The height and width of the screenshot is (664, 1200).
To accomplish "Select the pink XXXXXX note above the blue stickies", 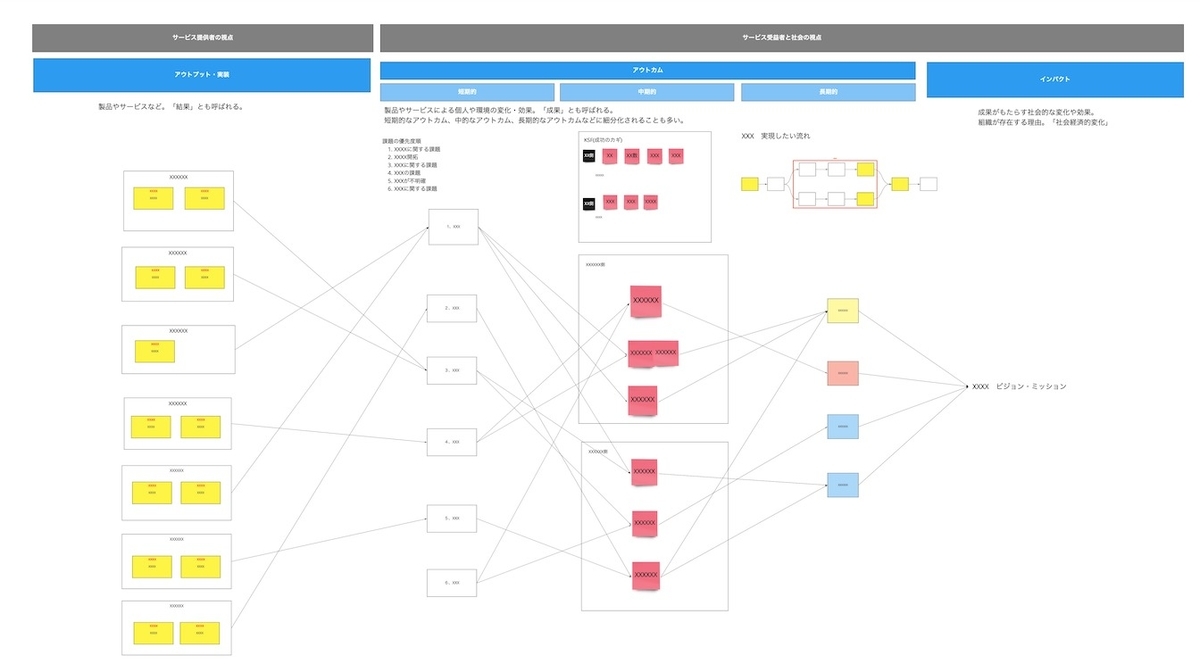I will point(843,372).
